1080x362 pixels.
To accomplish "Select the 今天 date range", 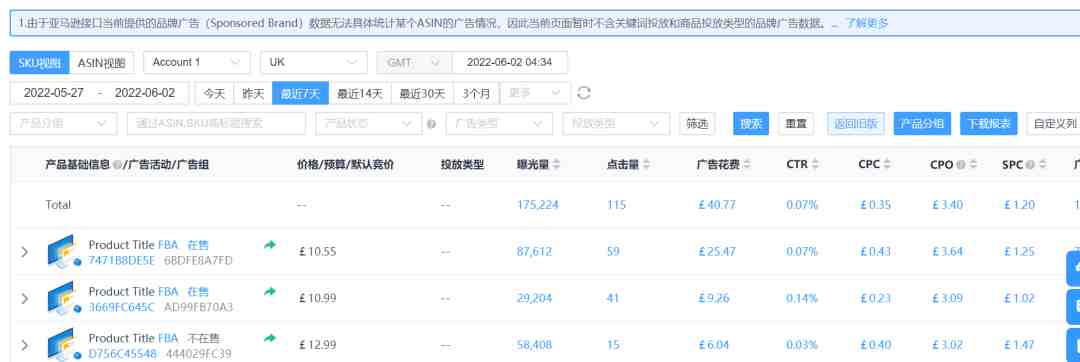I will point(214,93).
